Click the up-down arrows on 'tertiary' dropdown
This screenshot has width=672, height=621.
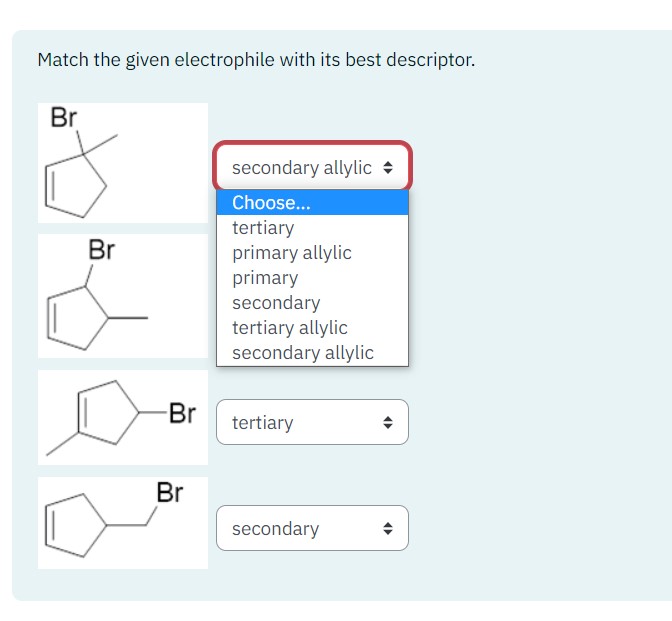click(388, 422)
